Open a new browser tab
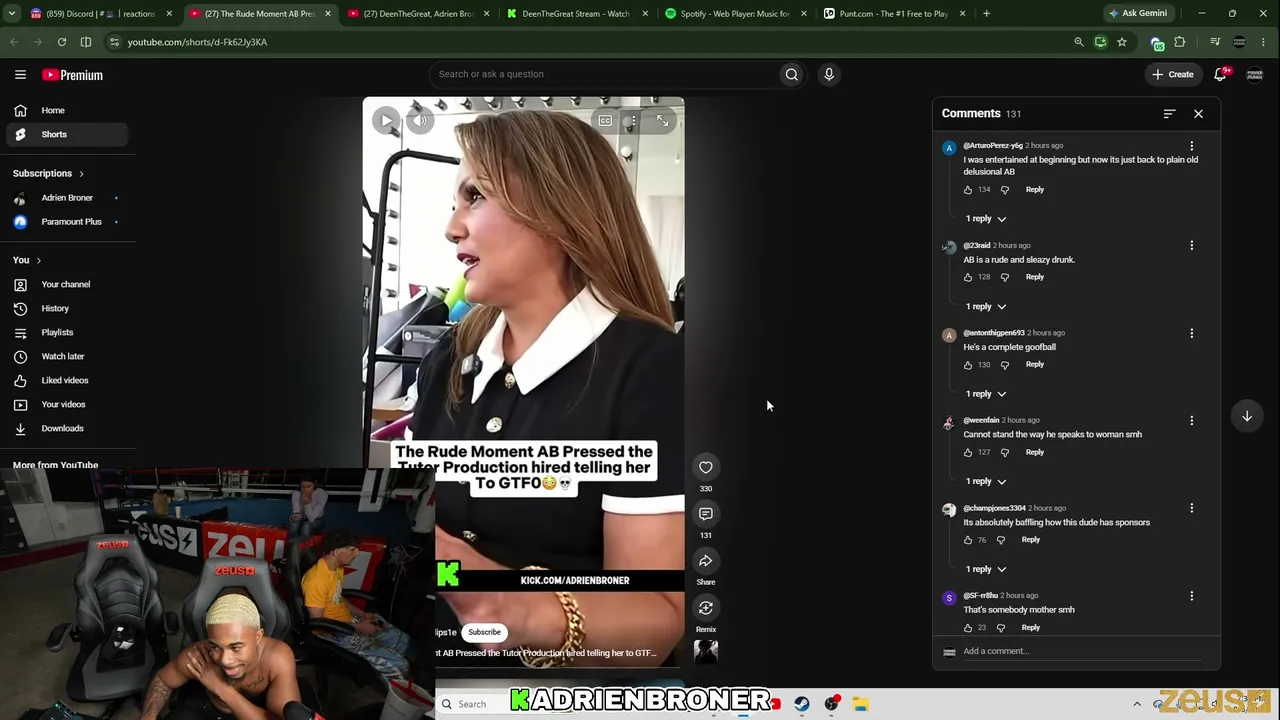Viewport: 1280px width, 720px height. [x=986, y=14]
